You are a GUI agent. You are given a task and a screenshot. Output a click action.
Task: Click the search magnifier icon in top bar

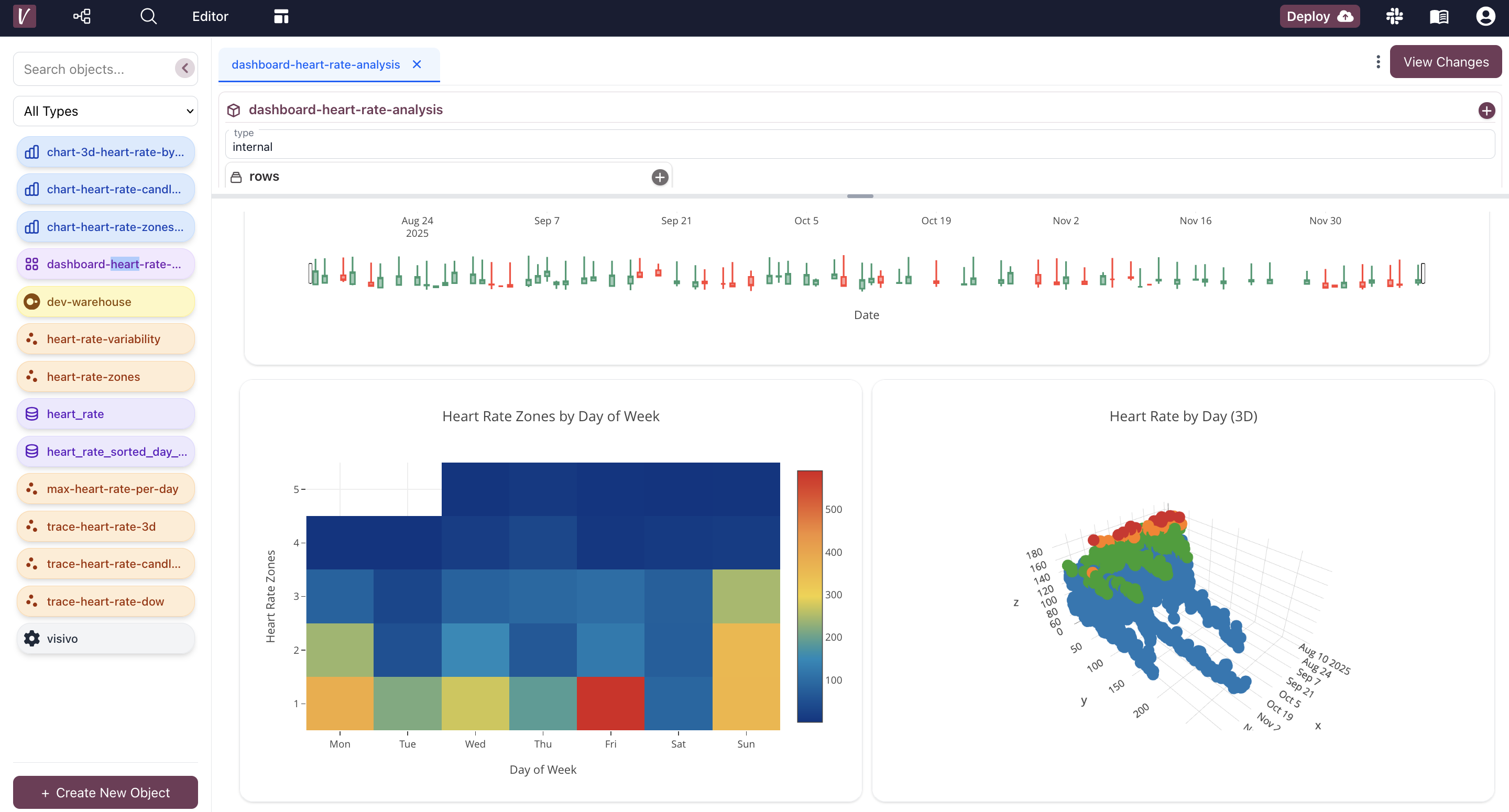coord(149,16)
